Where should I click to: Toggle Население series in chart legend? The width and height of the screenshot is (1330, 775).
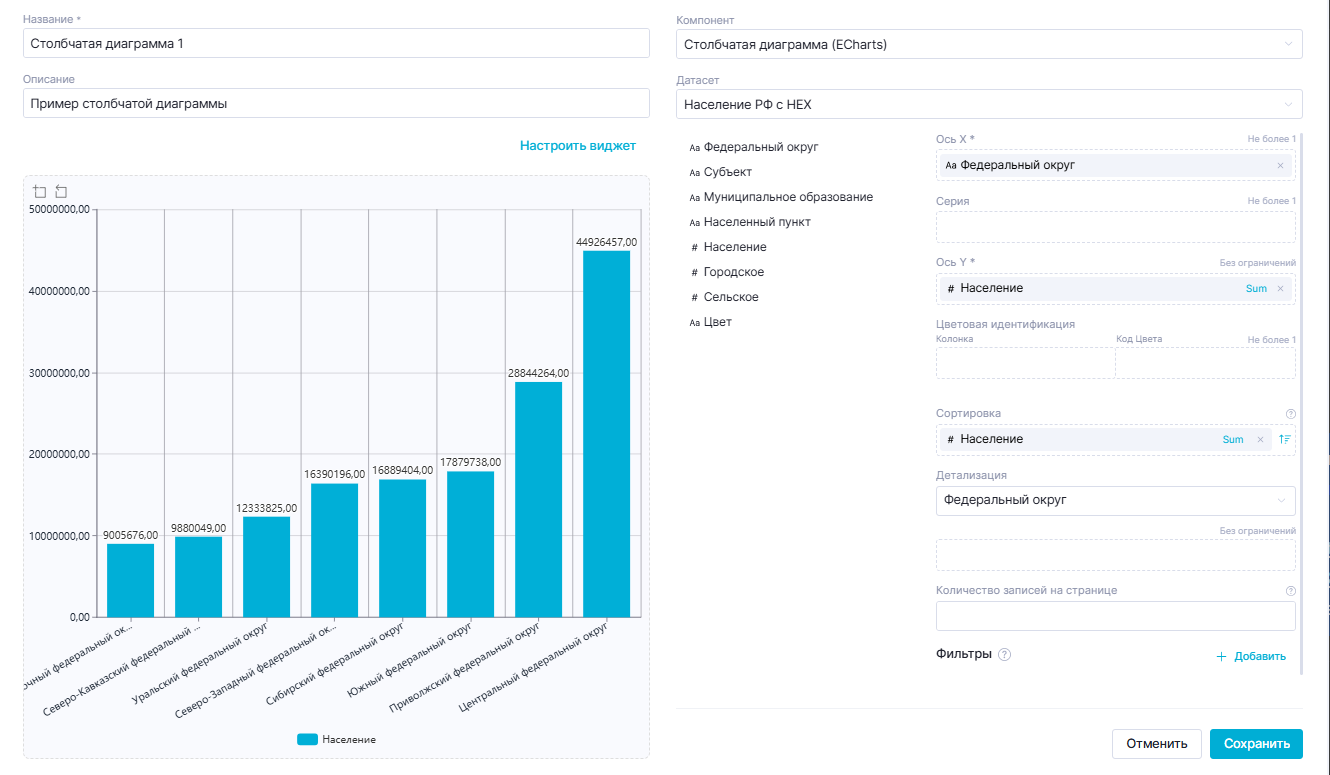click(336, 739)
